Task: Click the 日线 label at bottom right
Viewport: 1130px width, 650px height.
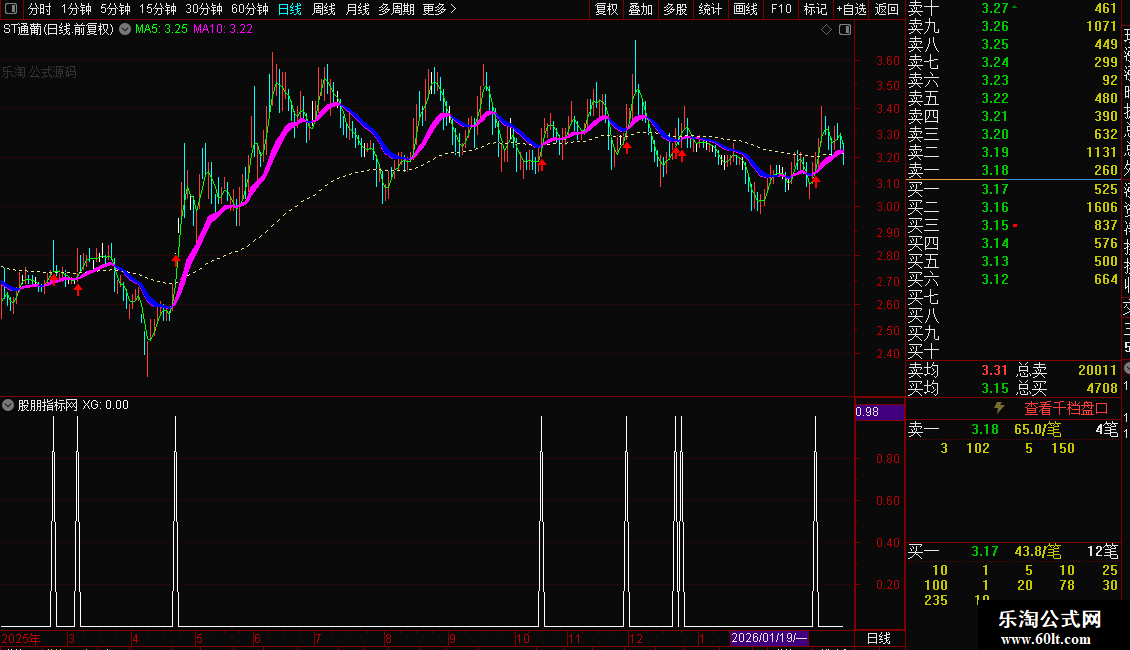Action: (x=878, y=638)
